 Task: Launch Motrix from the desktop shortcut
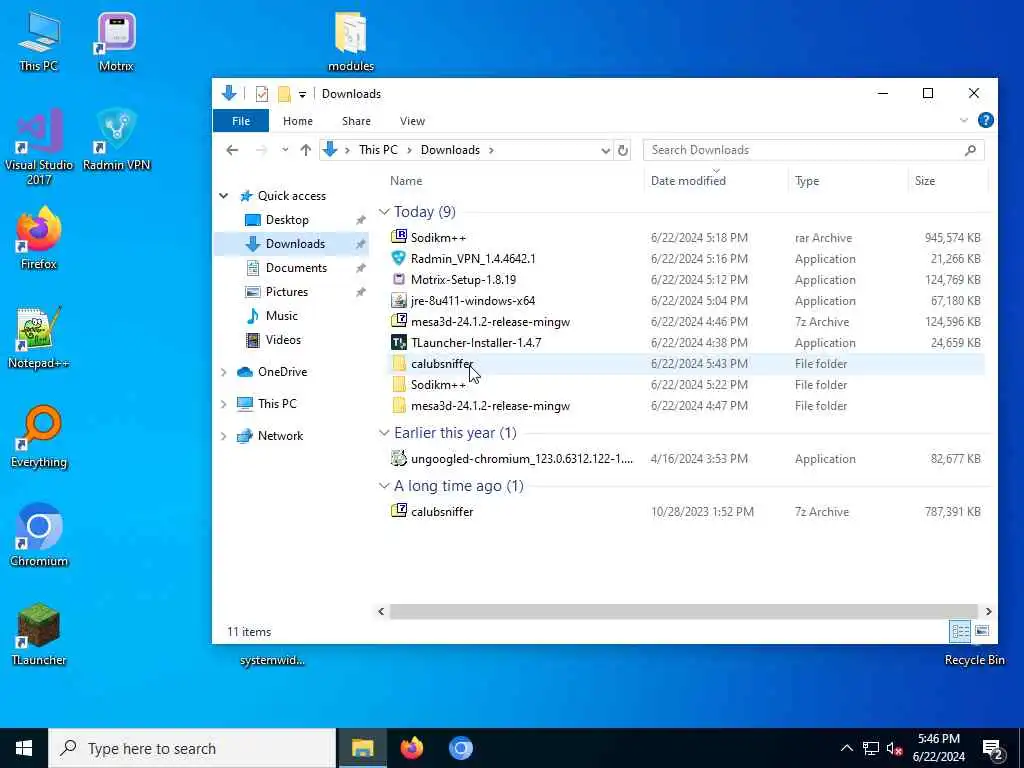tap(116, 40)
